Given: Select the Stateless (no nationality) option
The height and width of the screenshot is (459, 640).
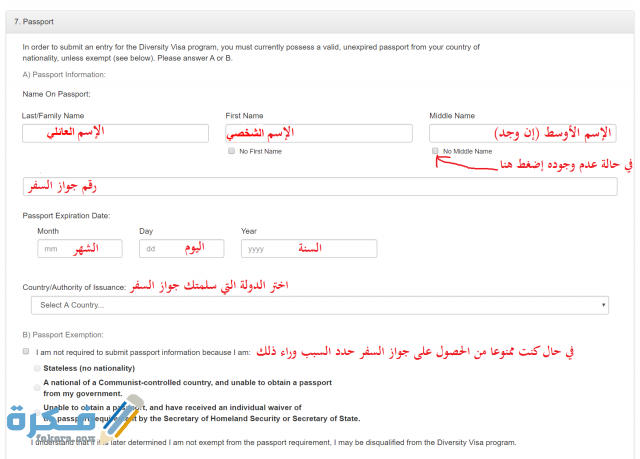Looking at the screenshot, I should point(38,368).
